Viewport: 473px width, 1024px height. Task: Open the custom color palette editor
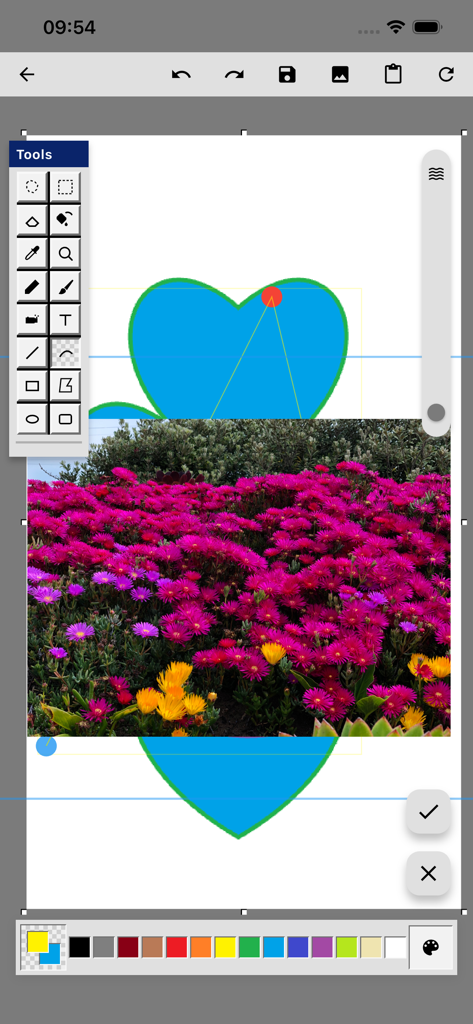pyautogui.click(x=431, y=948)
